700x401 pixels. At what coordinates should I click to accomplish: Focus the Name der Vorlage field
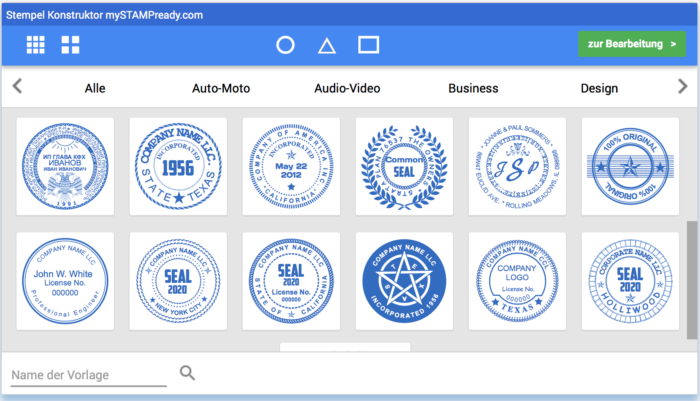point(88,375)
